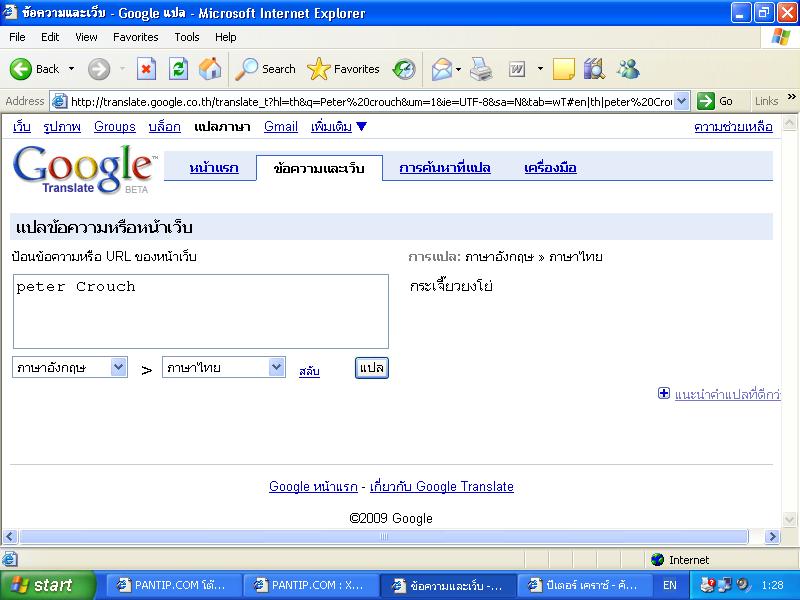Click the vertical scrollbar down arrow
The height and width of the screenshot is (600, 800).
coord(789,520)
